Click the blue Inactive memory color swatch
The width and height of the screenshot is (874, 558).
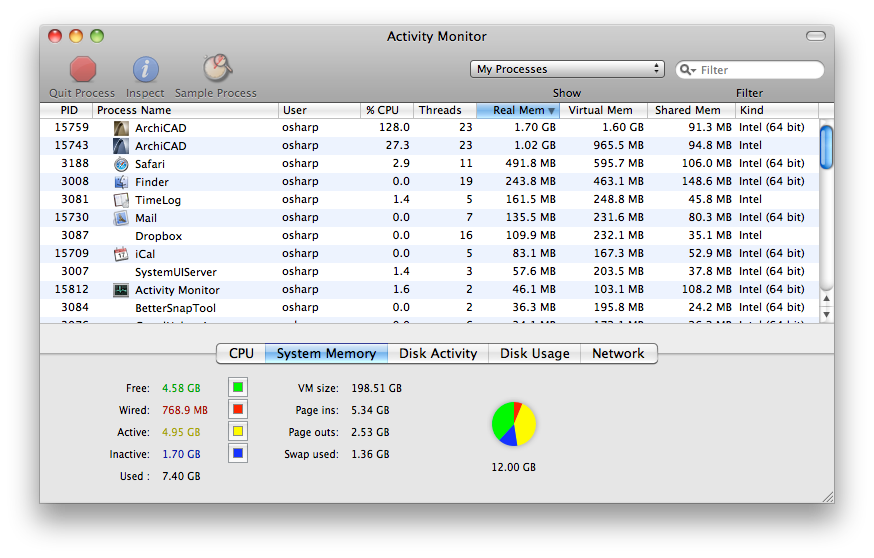click(x=238, y=453)
